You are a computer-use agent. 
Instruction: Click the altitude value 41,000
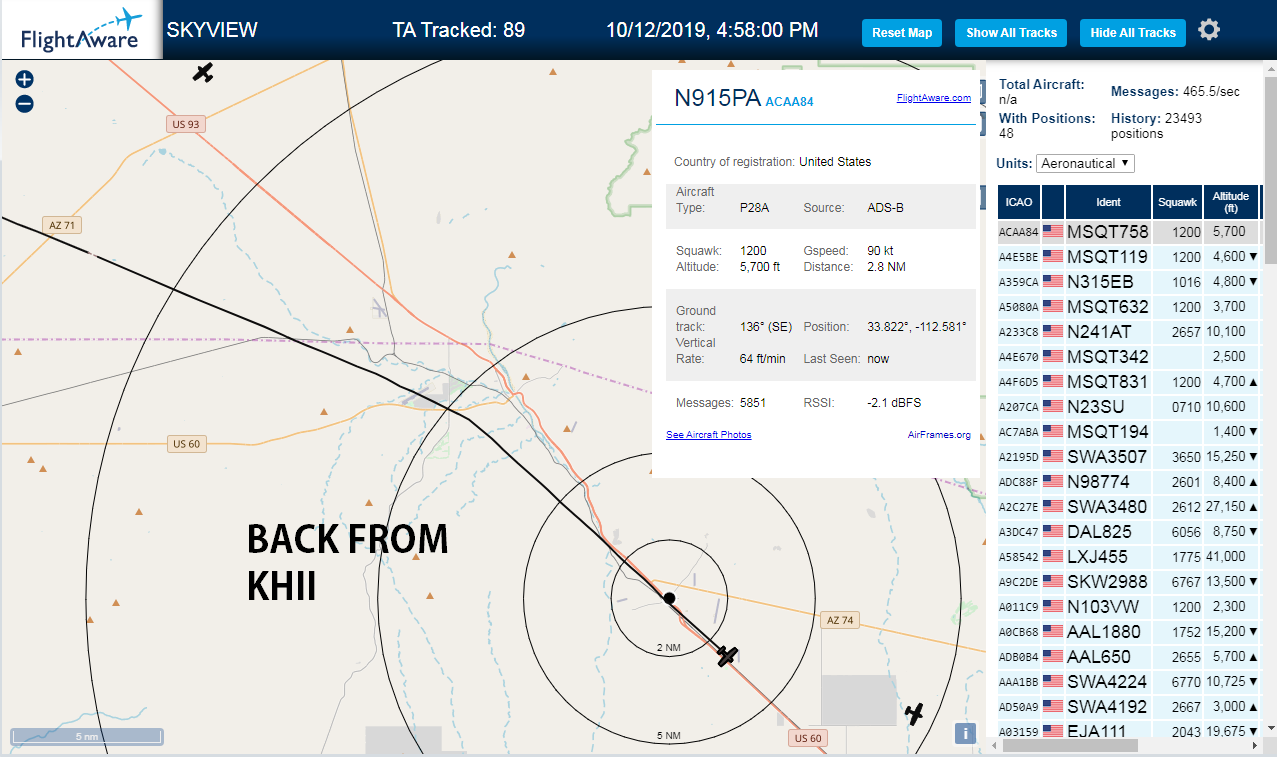click(x=1225, y=556)
